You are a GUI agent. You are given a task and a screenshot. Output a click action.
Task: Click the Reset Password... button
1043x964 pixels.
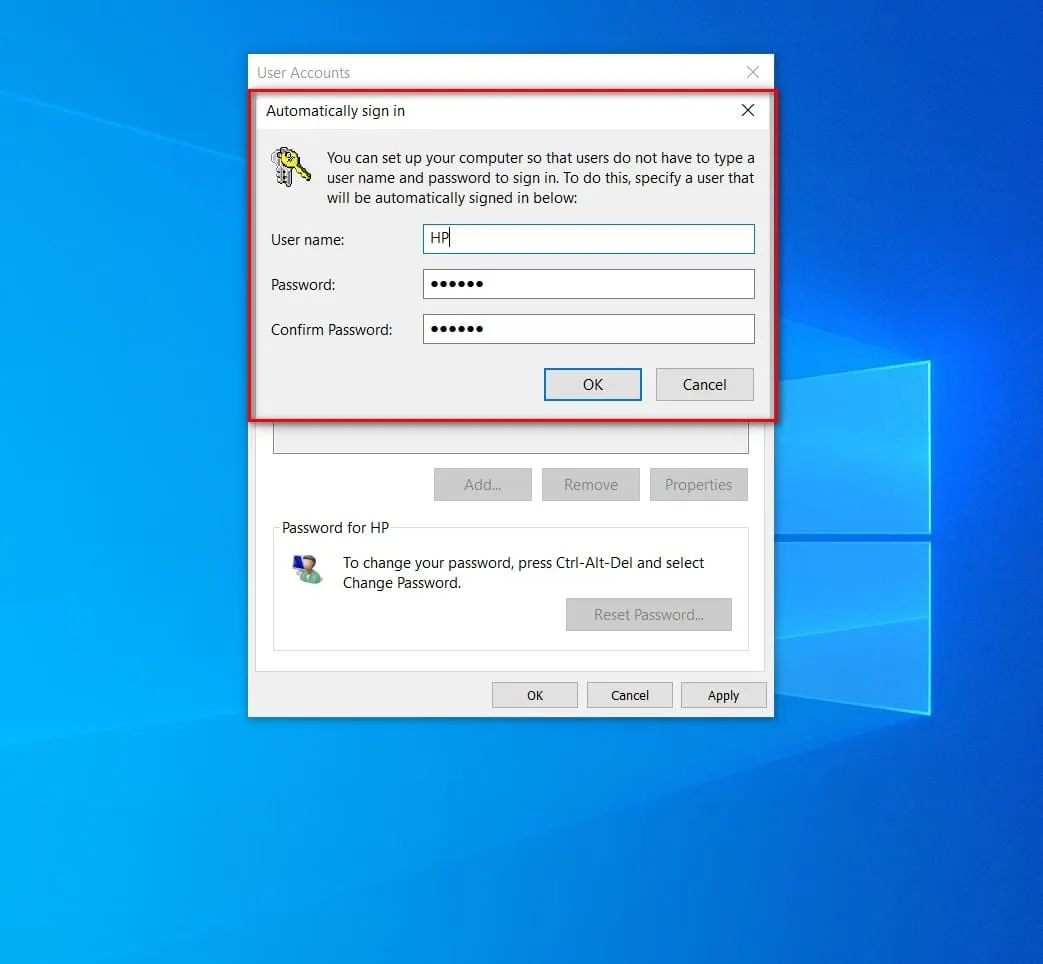(648, 615)
